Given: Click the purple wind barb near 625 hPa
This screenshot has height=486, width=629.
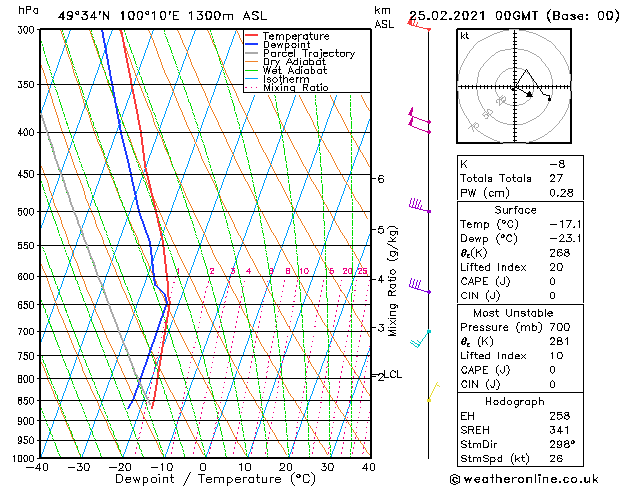Looking at the screenshot, I should [x=419, y=289].
